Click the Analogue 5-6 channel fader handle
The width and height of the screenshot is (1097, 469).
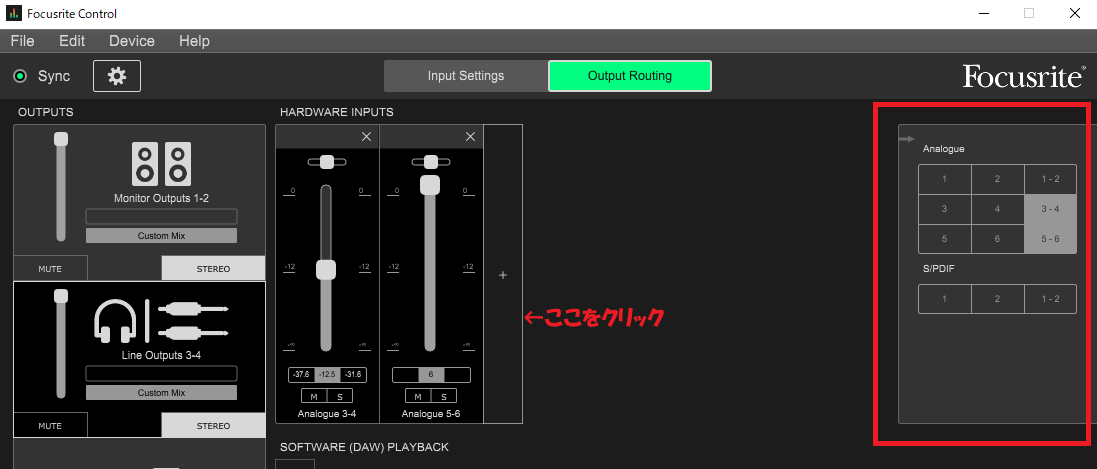430,185
